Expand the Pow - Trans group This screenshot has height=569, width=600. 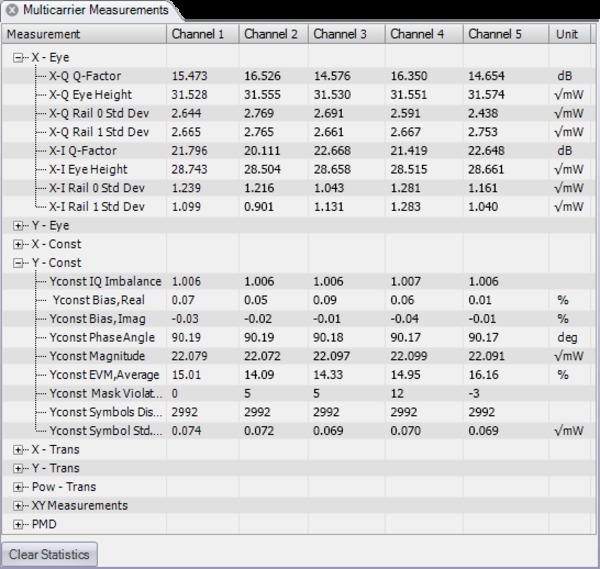18,487
